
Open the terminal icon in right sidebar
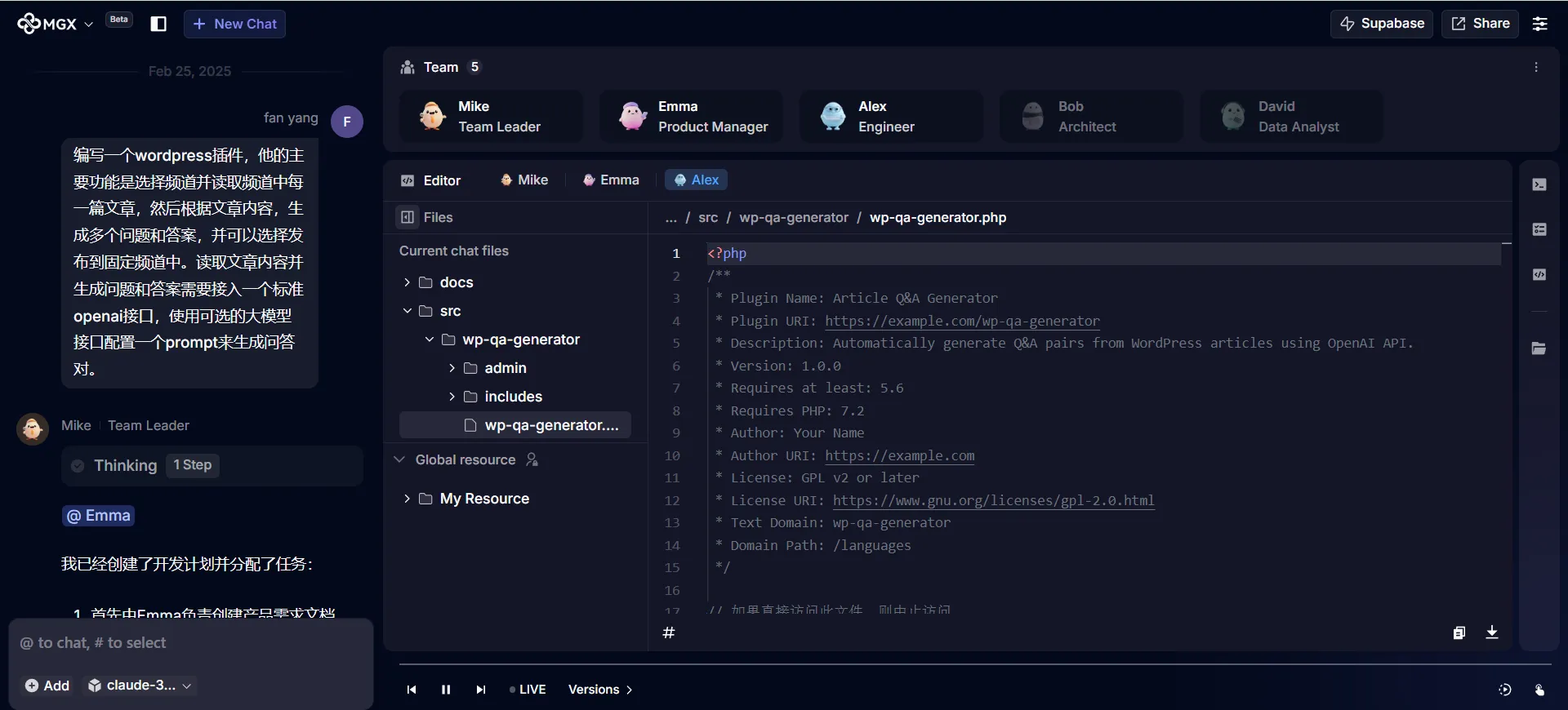[x=1539, y=184]
